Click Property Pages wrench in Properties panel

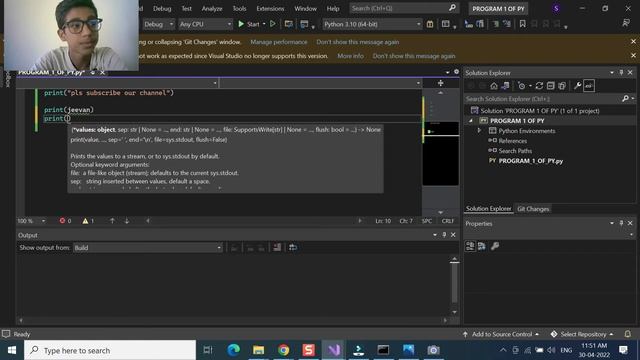click(x=495, y=246)
